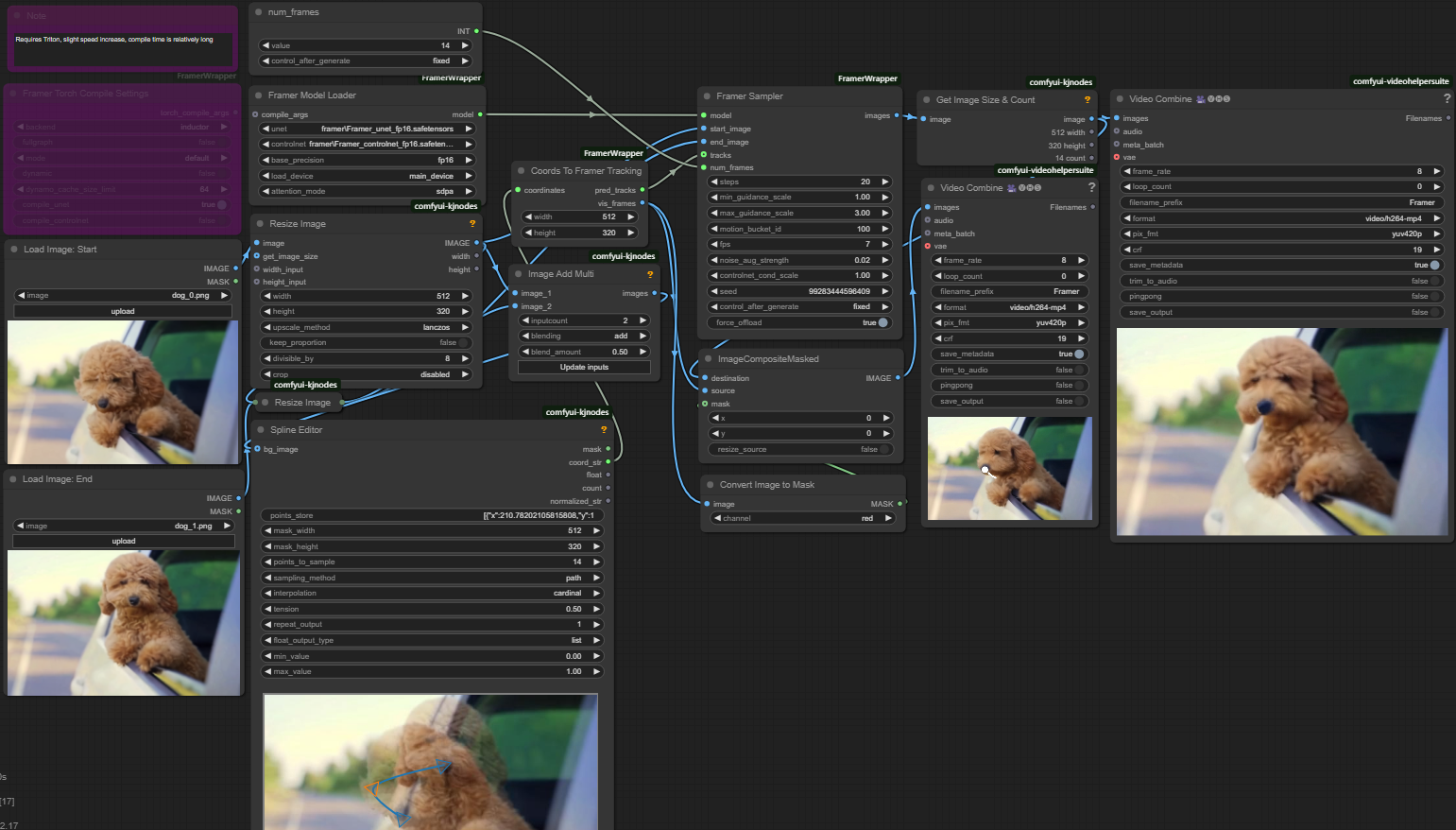Screen dimensions: 1456x830
Task: Decrease inputcount arrow in Image Add Multi
Action: point(525,320)
